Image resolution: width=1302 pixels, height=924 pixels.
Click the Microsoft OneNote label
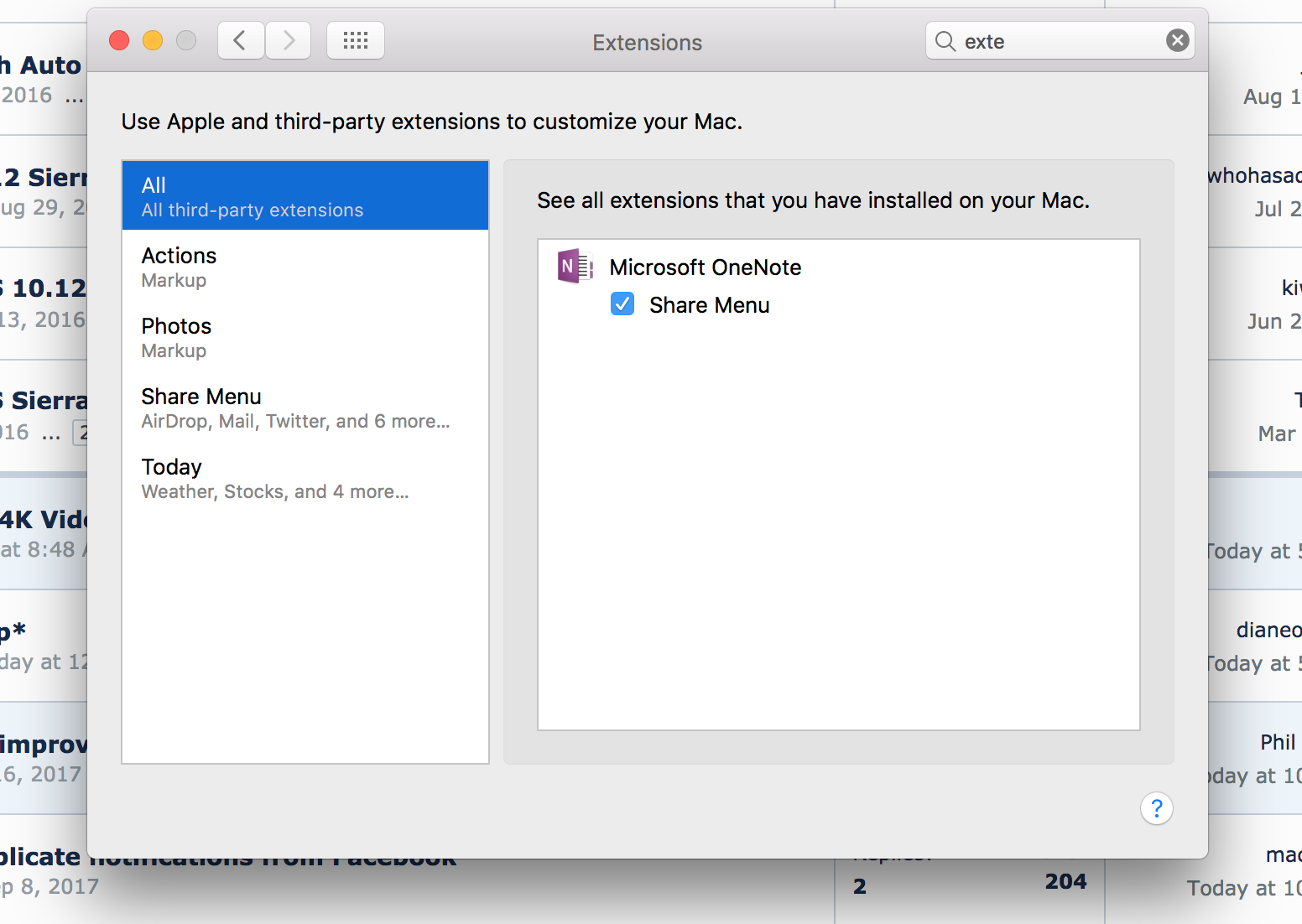706,267
